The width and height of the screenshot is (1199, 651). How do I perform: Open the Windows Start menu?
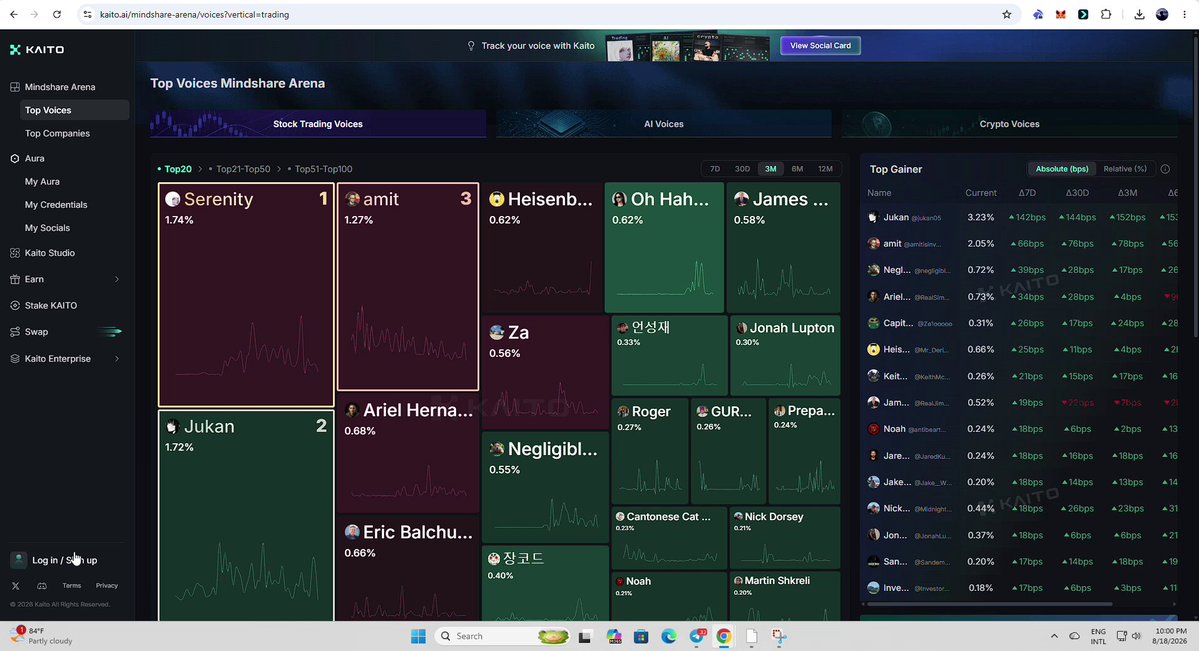418,636
